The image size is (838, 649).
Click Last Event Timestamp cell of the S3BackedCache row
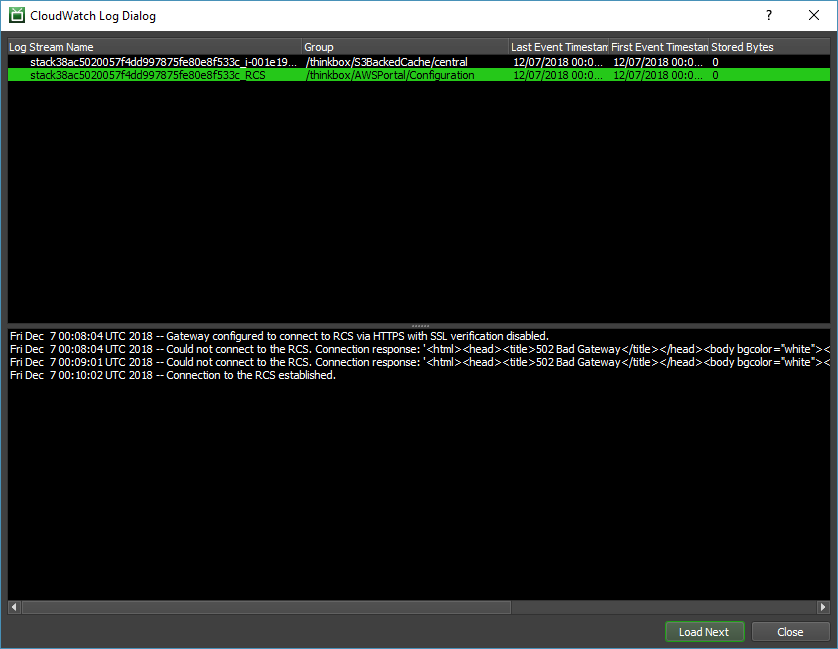point(558,62)
